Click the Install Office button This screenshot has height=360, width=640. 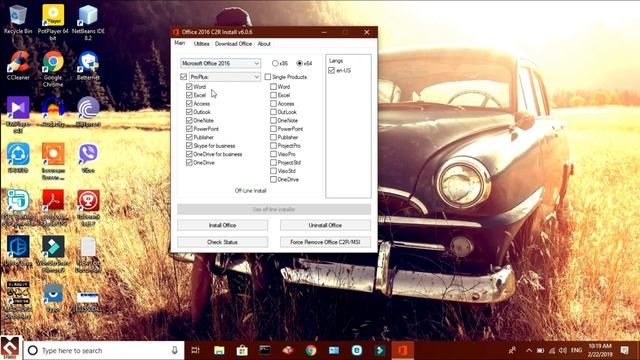tap(222, 225)
